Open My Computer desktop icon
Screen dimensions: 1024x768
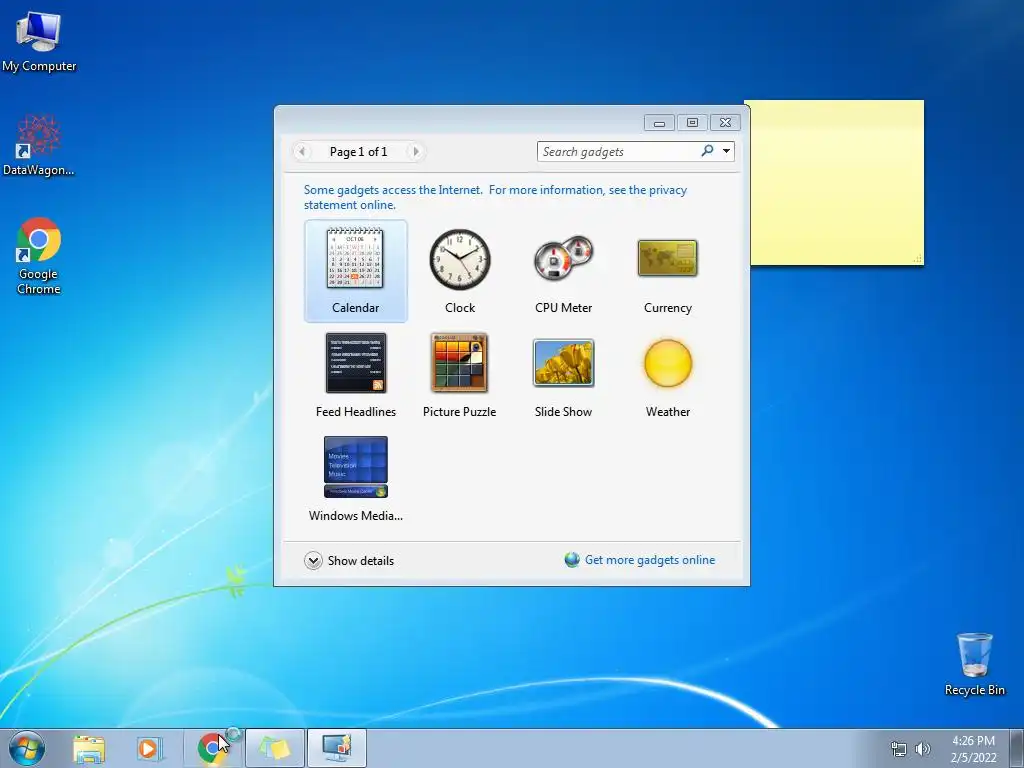[x=39, y=40]
